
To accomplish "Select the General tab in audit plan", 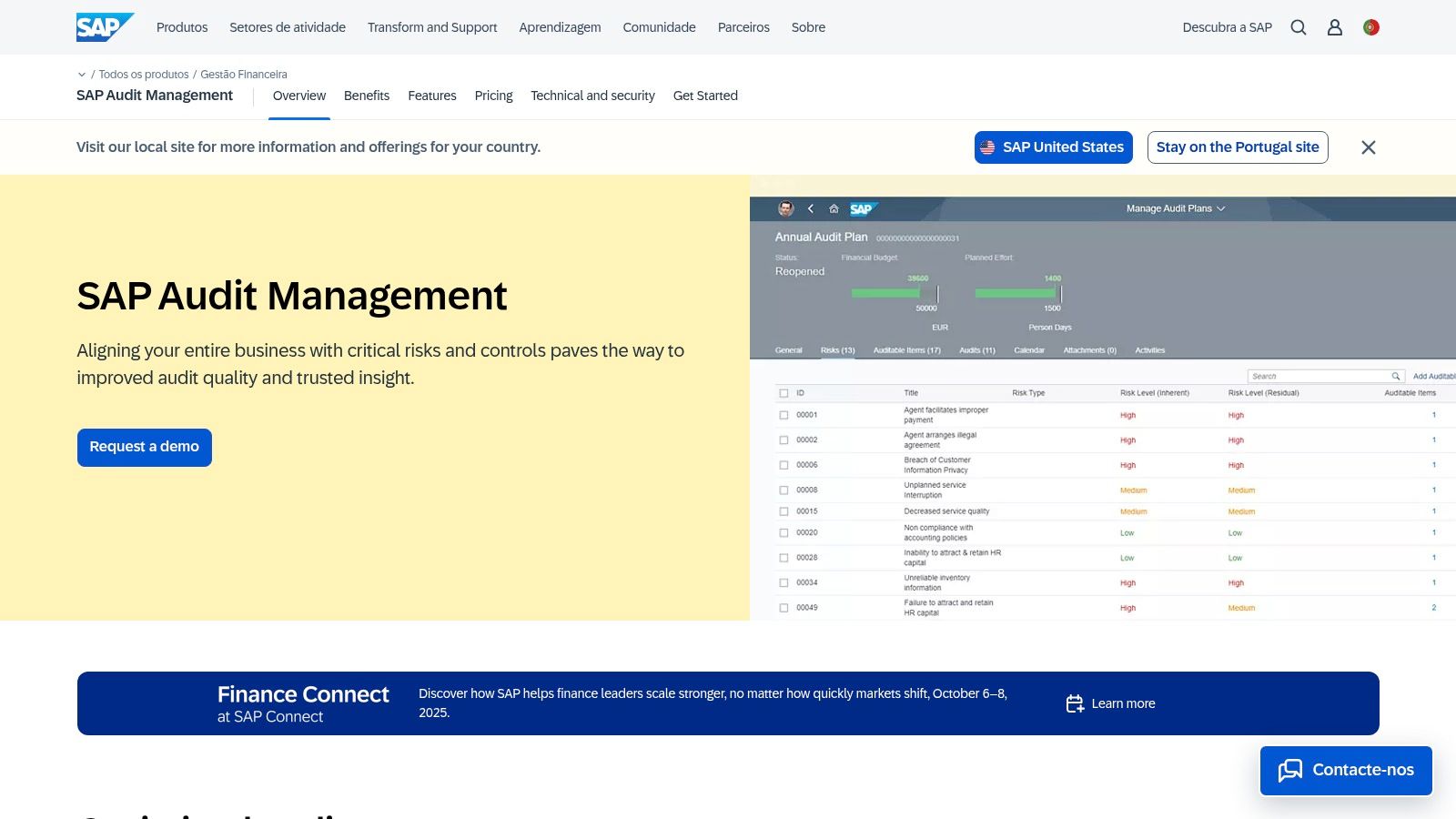I will (788, 350).
